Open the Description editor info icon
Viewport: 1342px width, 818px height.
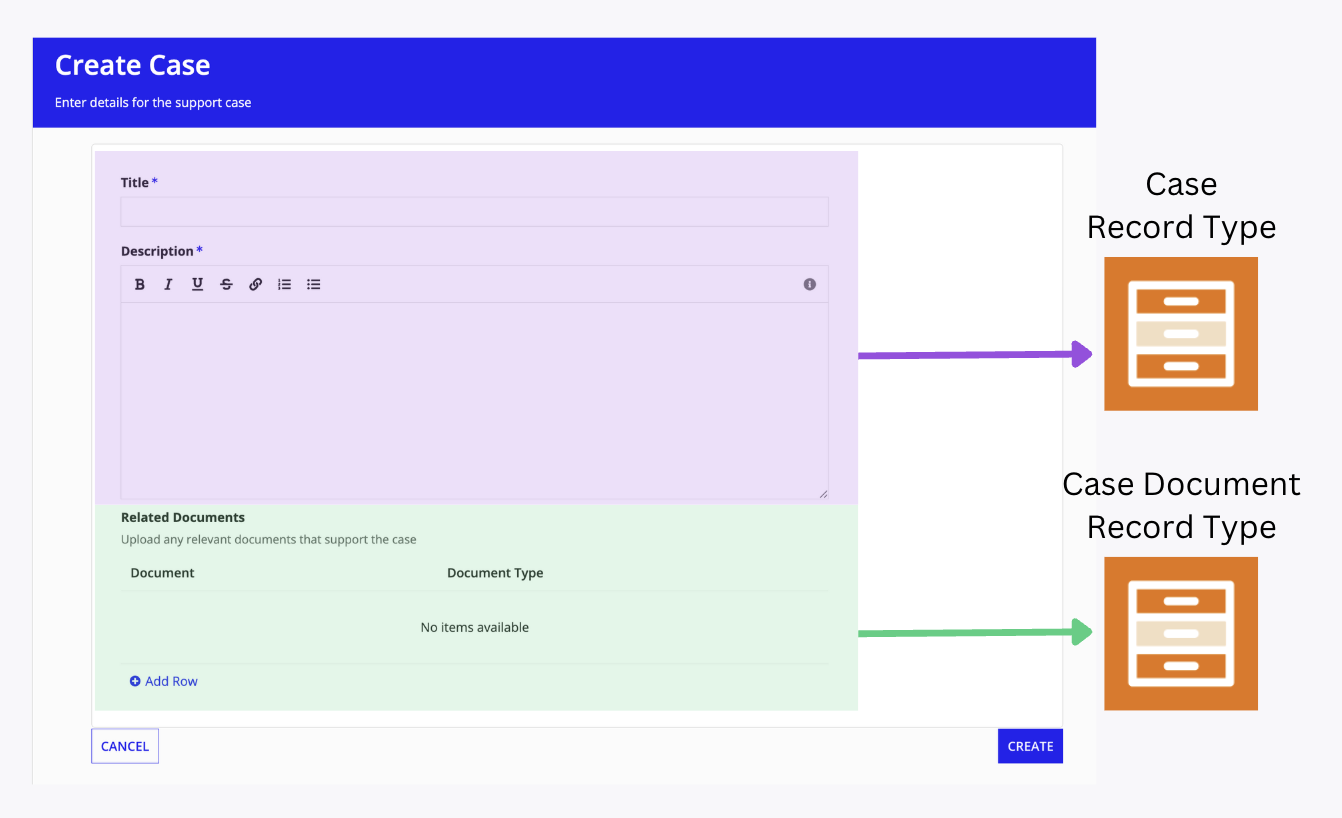coord(810,284)
